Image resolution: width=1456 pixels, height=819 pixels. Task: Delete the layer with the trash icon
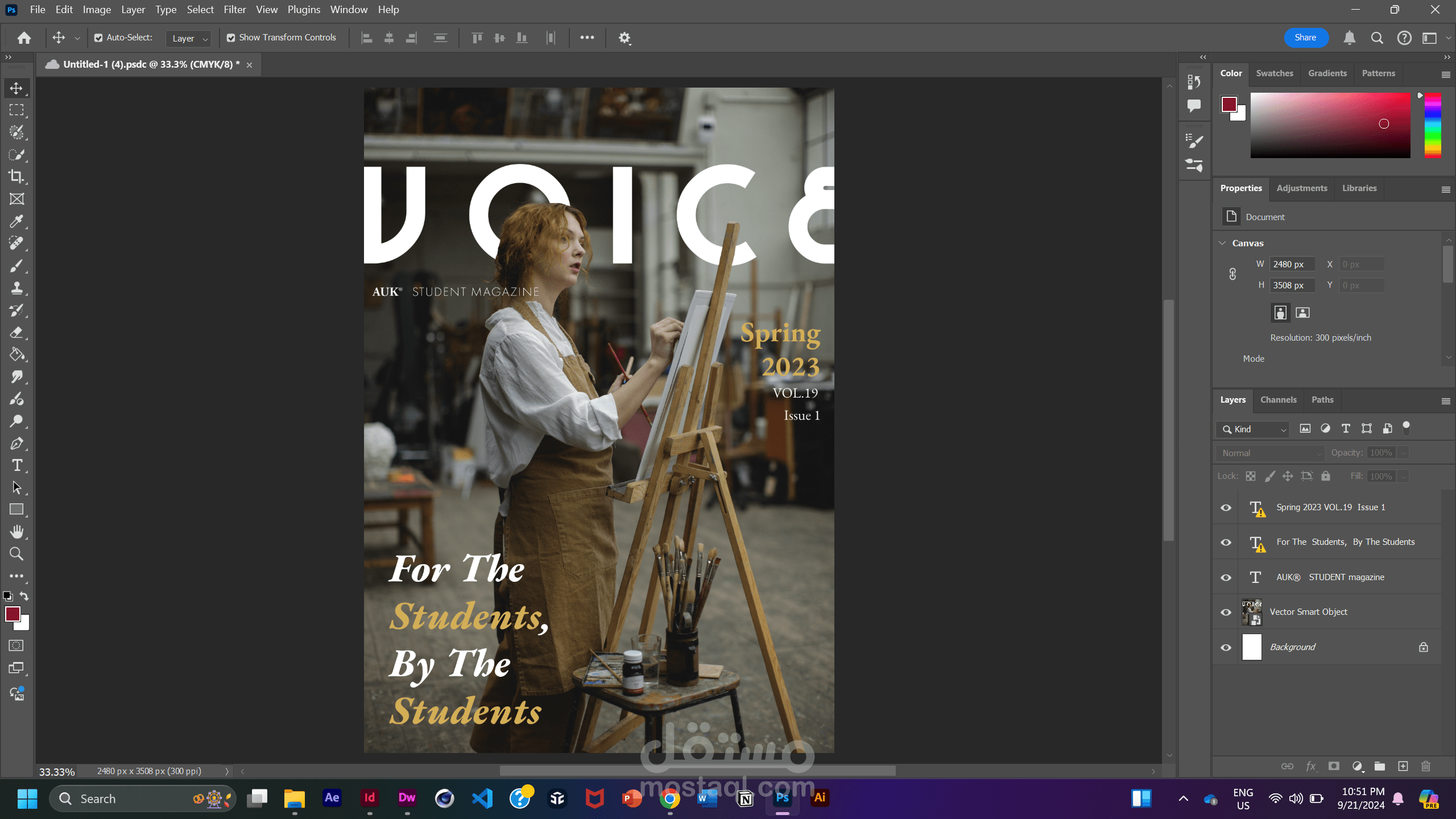point(1426,766)
